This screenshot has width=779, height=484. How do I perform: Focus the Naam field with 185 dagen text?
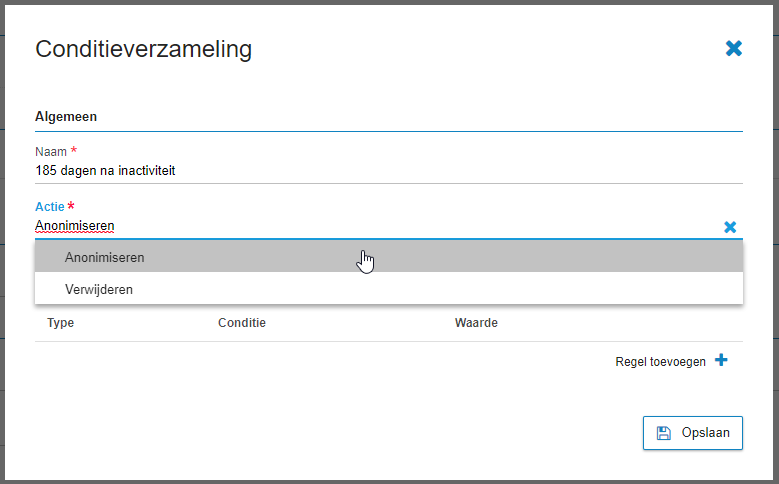click(x=389, y=170)
